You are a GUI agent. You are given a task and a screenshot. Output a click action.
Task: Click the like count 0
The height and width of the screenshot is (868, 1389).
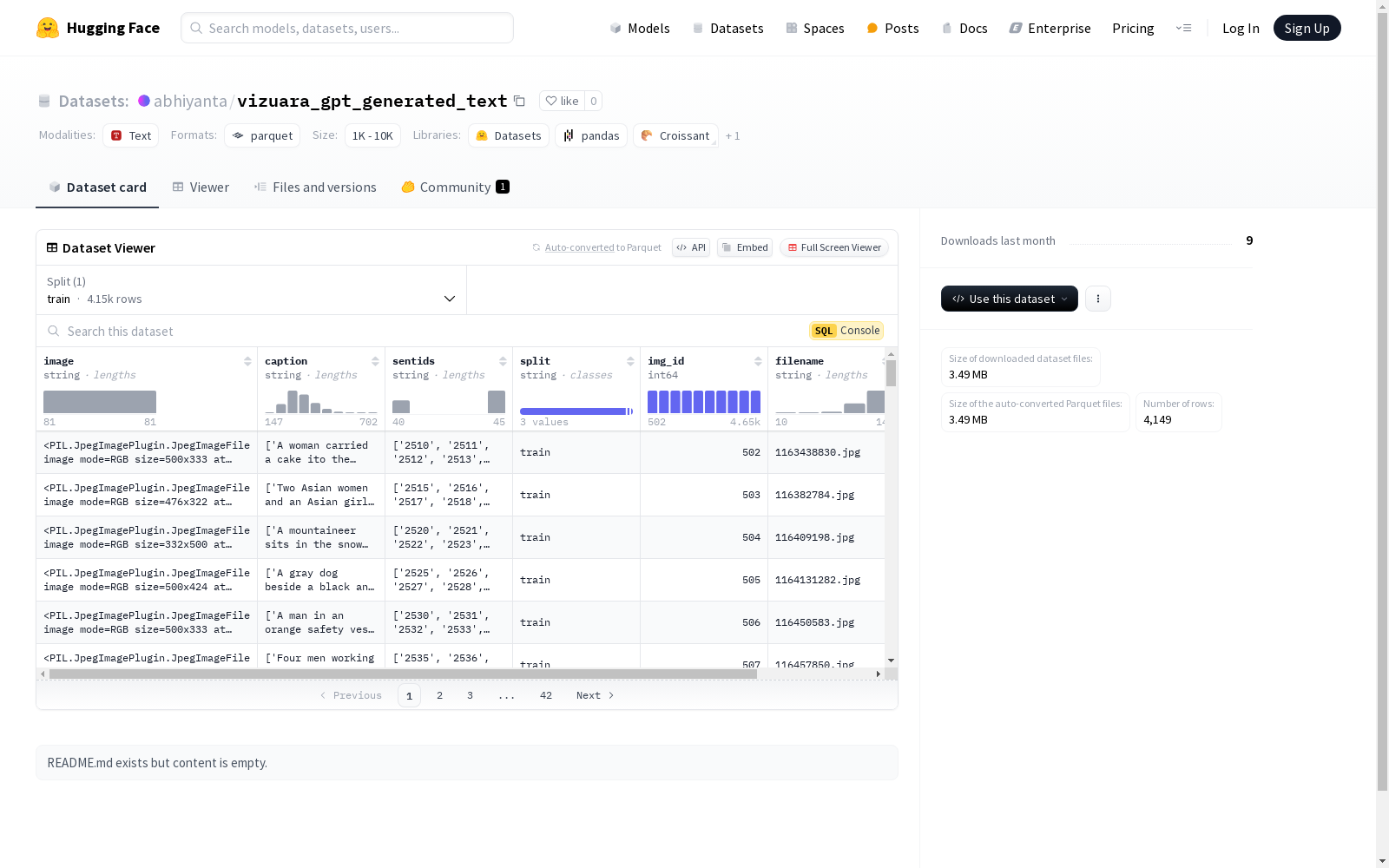point(594,101)
